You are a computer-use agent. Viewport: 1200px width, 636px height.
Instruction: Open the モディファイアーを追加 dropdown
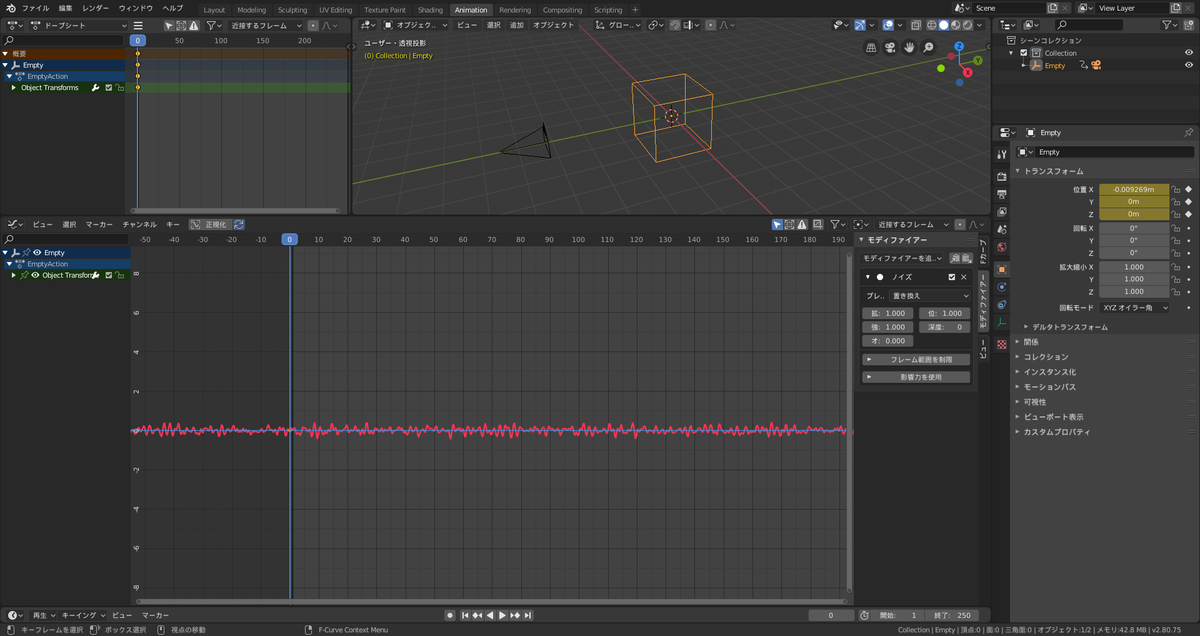[x=903, y=258]
